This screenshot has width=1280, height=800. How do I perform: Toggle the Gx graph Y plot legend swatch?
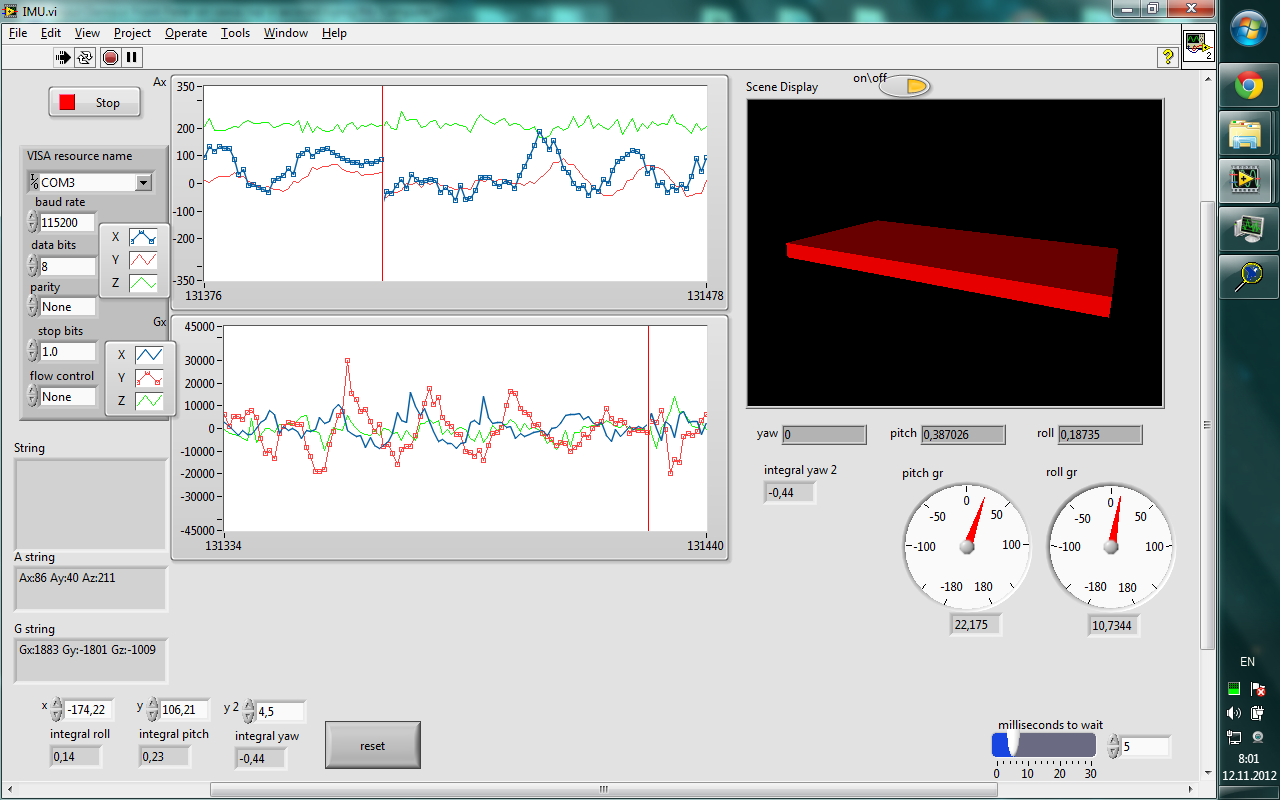point(149,378)
